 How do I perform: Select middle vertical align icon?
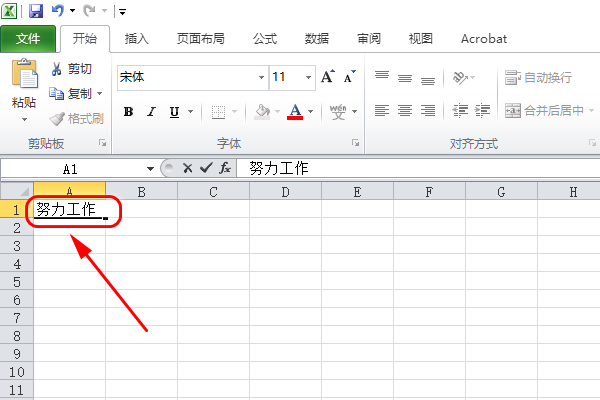coord(405,78)
